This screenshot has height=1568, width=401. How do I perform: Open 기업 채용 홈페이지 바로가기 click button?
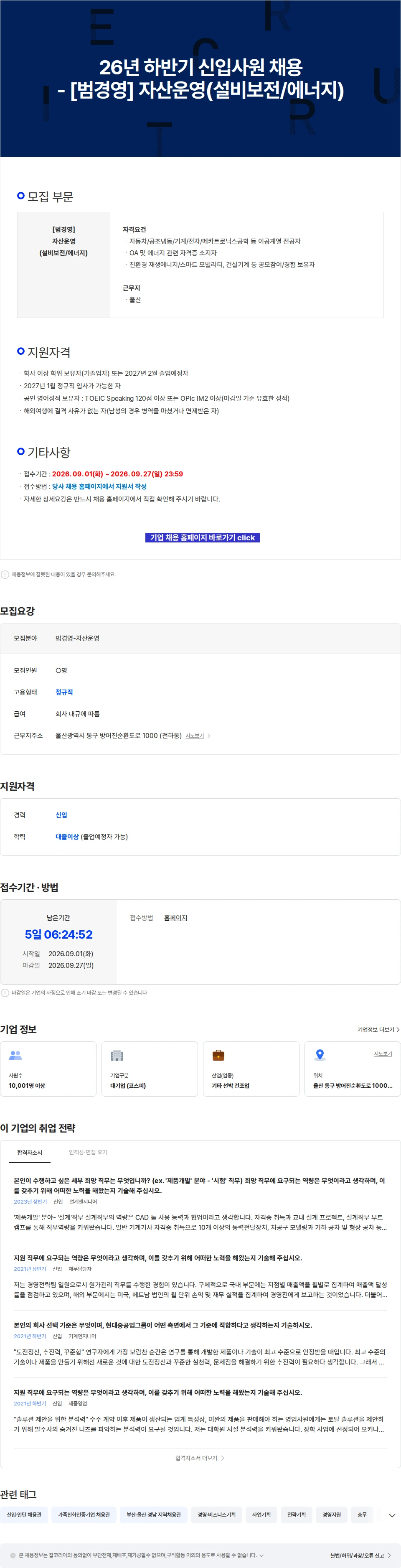click(203, 537)
